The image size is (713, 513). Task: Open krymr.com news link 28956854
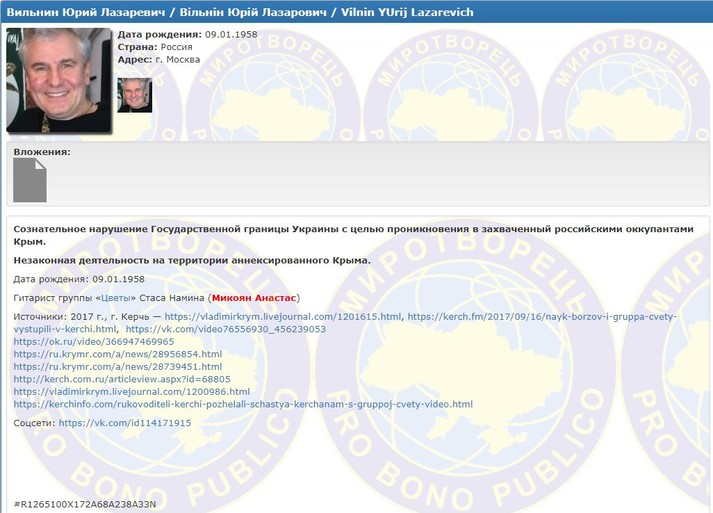(x=117, y=354)
